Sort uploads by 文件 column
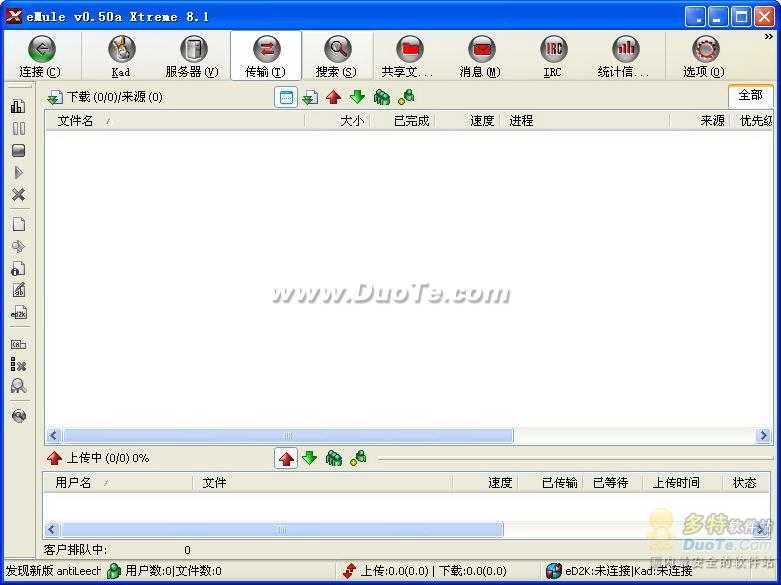The height and width of the screenshot is (585, 781). point(322,483)
